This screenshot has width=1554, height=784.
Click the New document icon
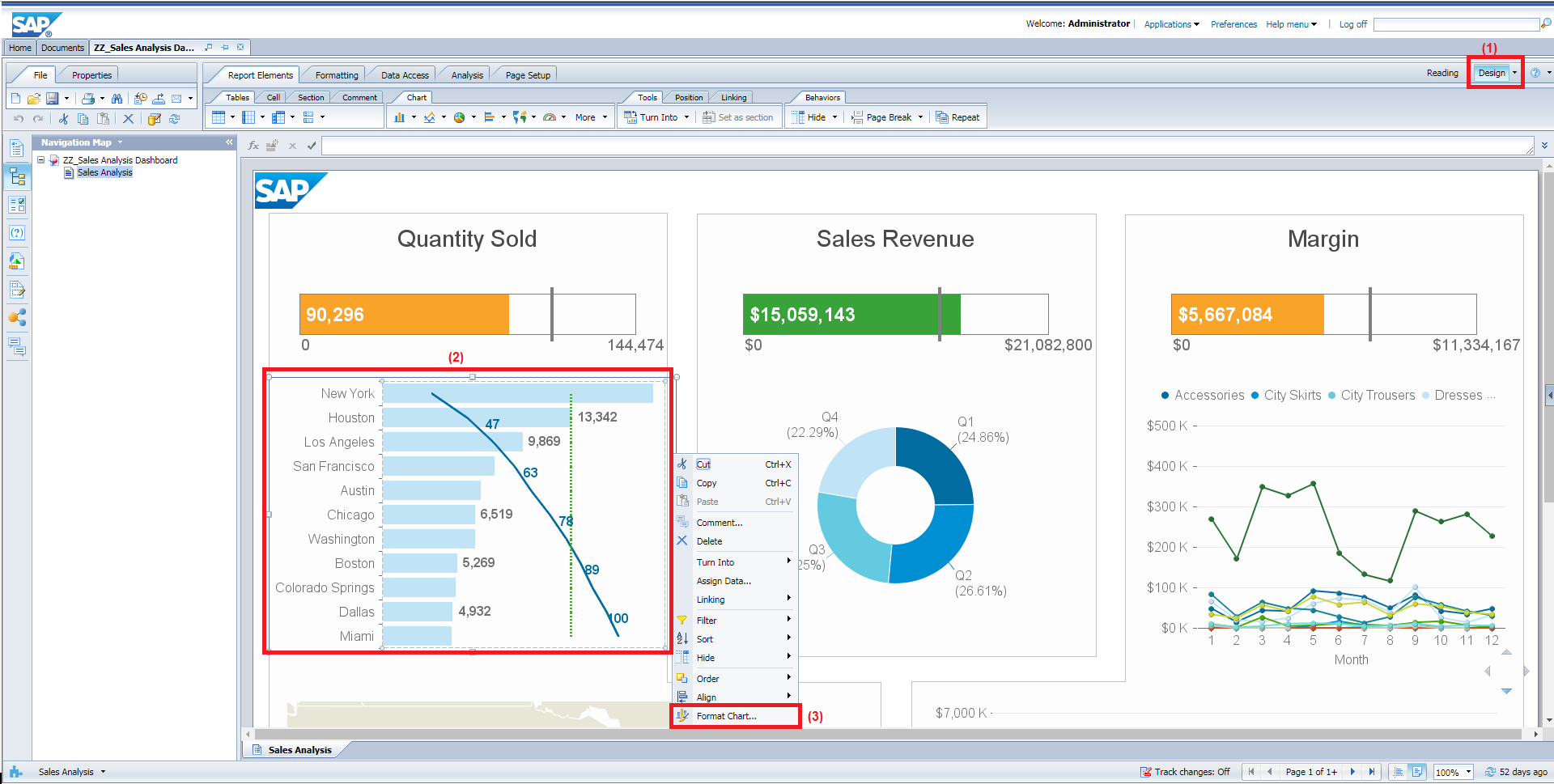coord(15,99)
